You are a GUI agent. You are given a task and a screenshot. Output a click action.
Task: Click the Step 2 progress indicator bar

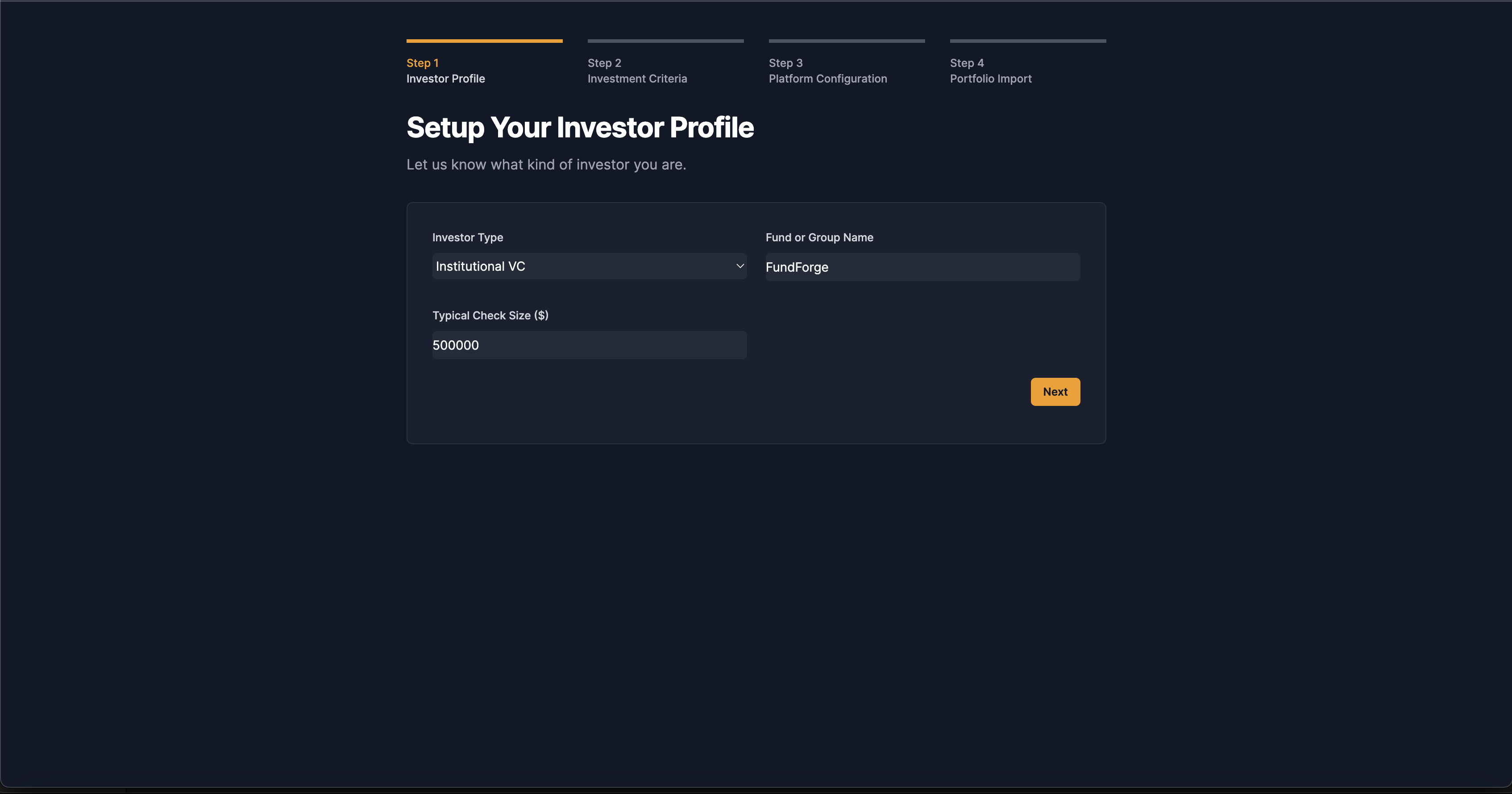[665, 41]
